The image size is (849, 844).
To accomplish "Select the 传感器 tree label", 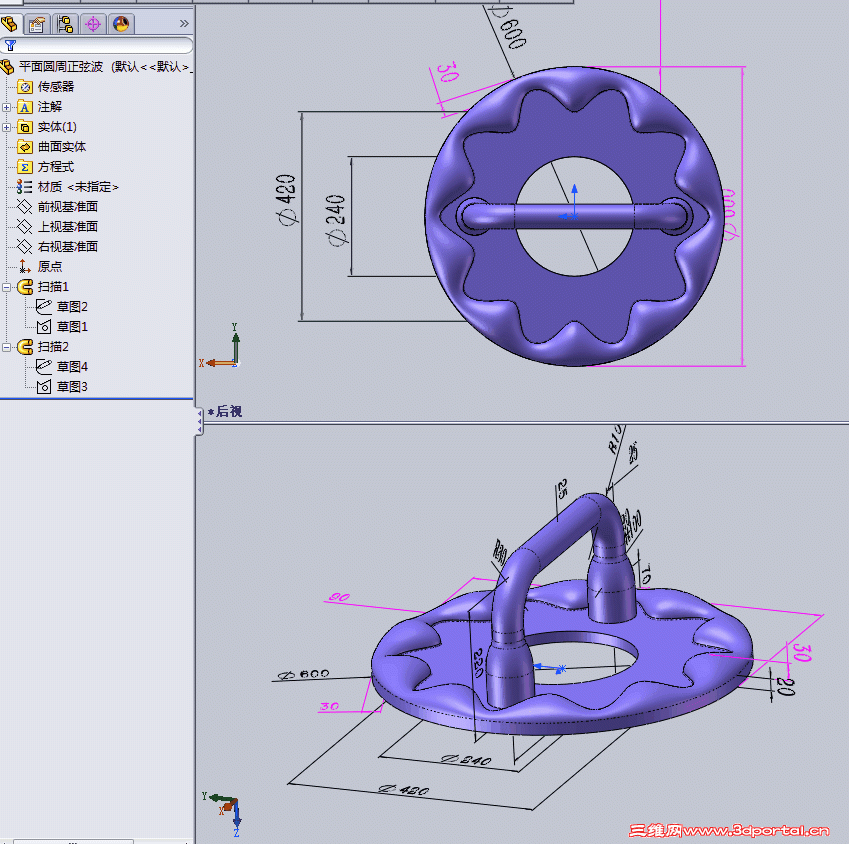I will coord(56,87).
